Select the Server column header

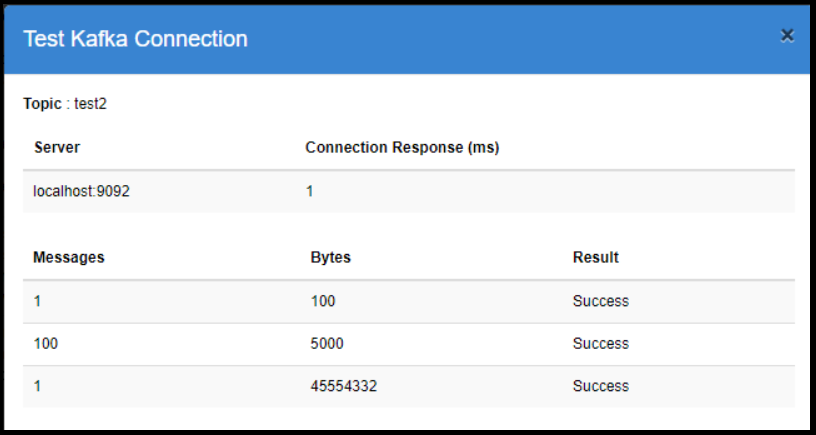click(x=57, y=147)
